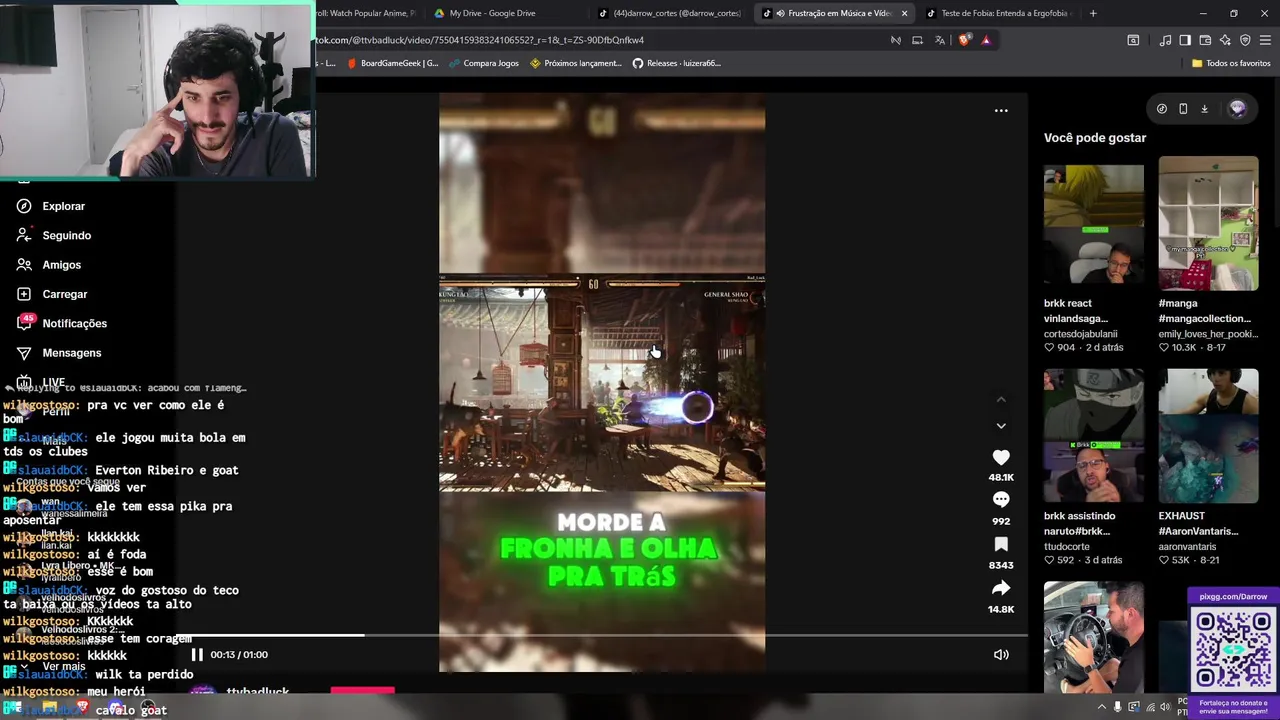Pause the playing TikTok video
This screenshot has width=1280, height=720.
click(x=197, y=654)
